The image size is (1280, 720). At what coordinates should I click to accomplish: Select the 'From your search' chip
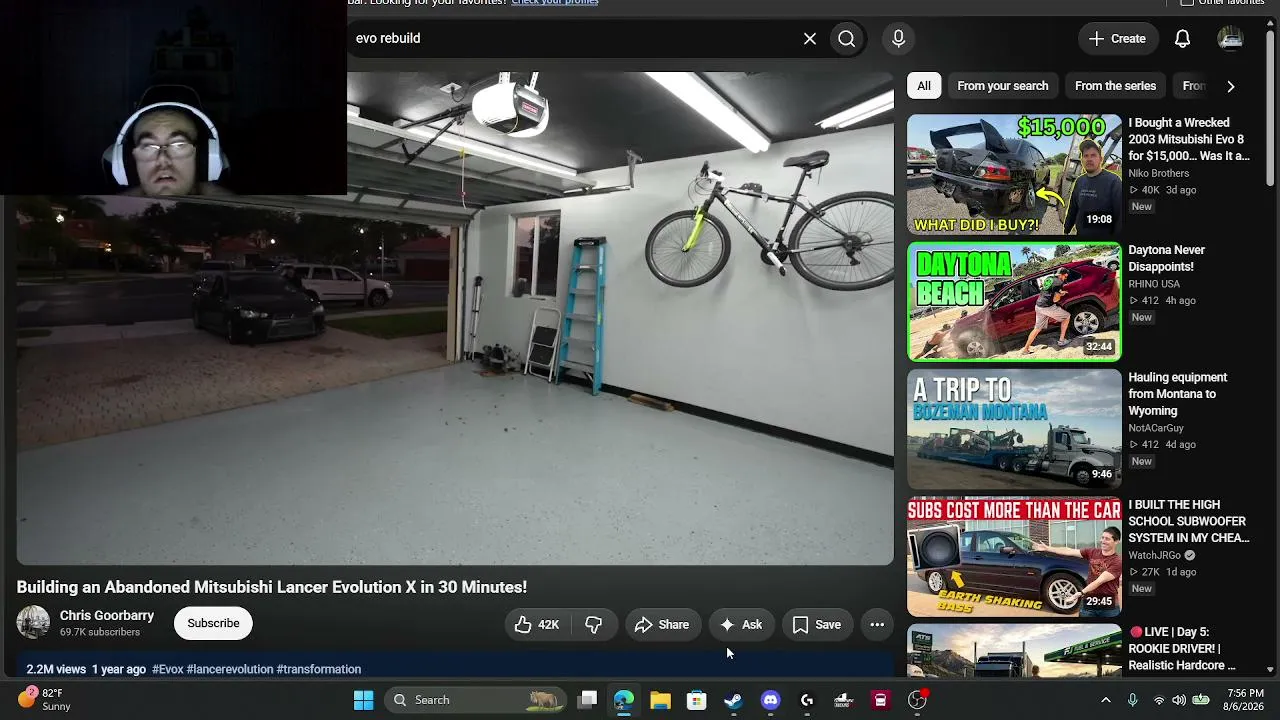tap(1003, 86)
